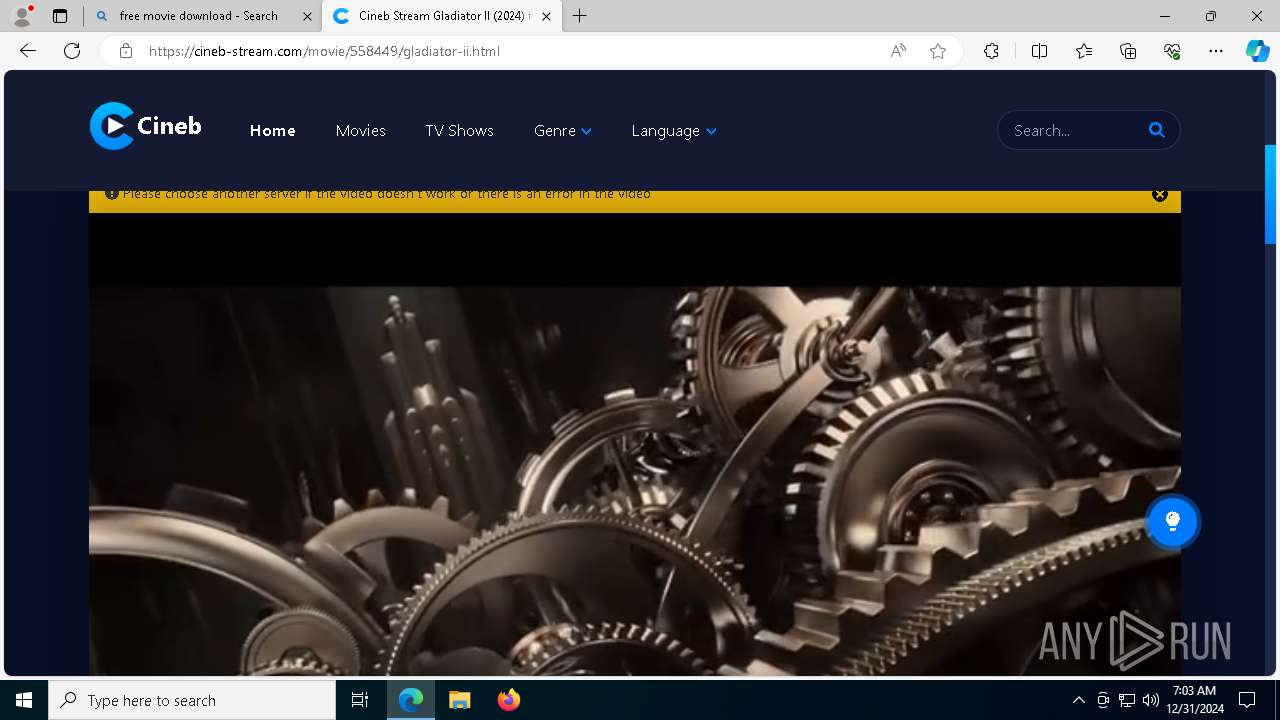Open Read aloud in address bar
Viewport: 1280px width, 720px height.
[898, 51]
